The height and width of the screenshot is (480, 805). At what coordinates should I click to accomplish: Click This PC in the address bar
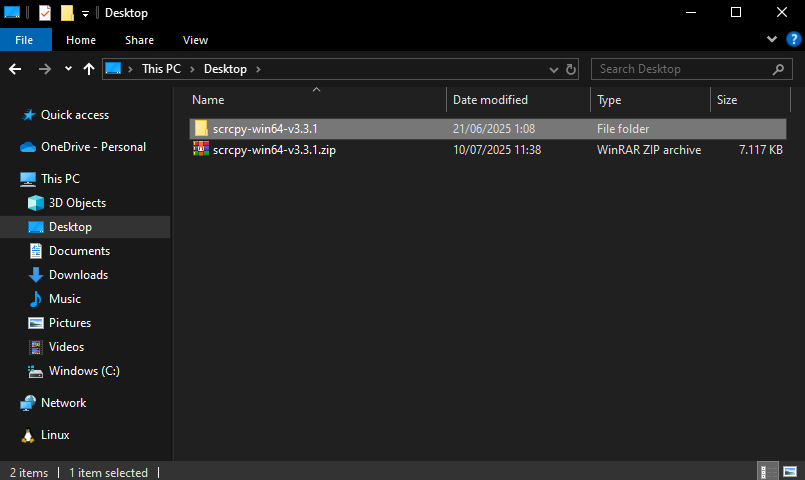click(161, 69)
